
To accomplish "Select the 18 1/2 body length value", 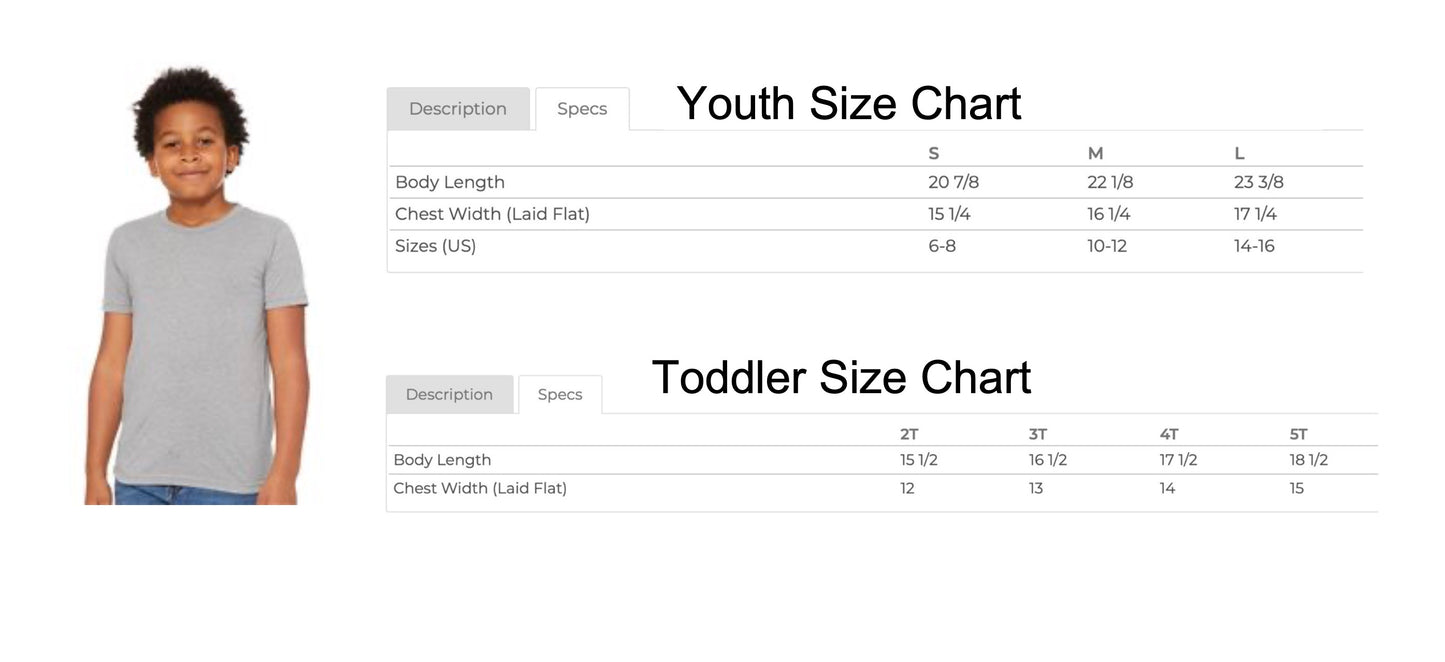I will 1309,460.
